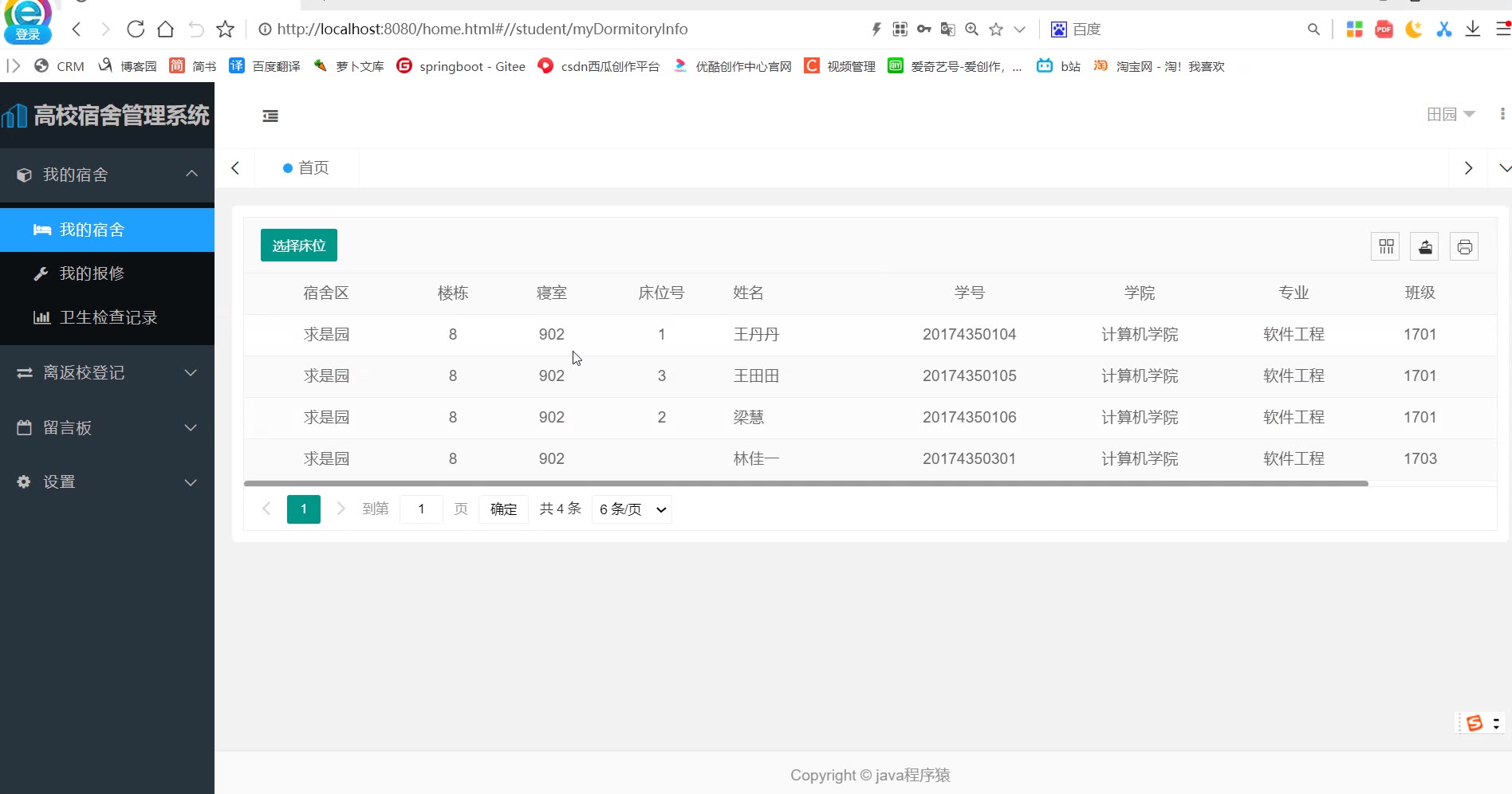
Task: Open the QR code grid icon
Action: (x=900, y=29)
